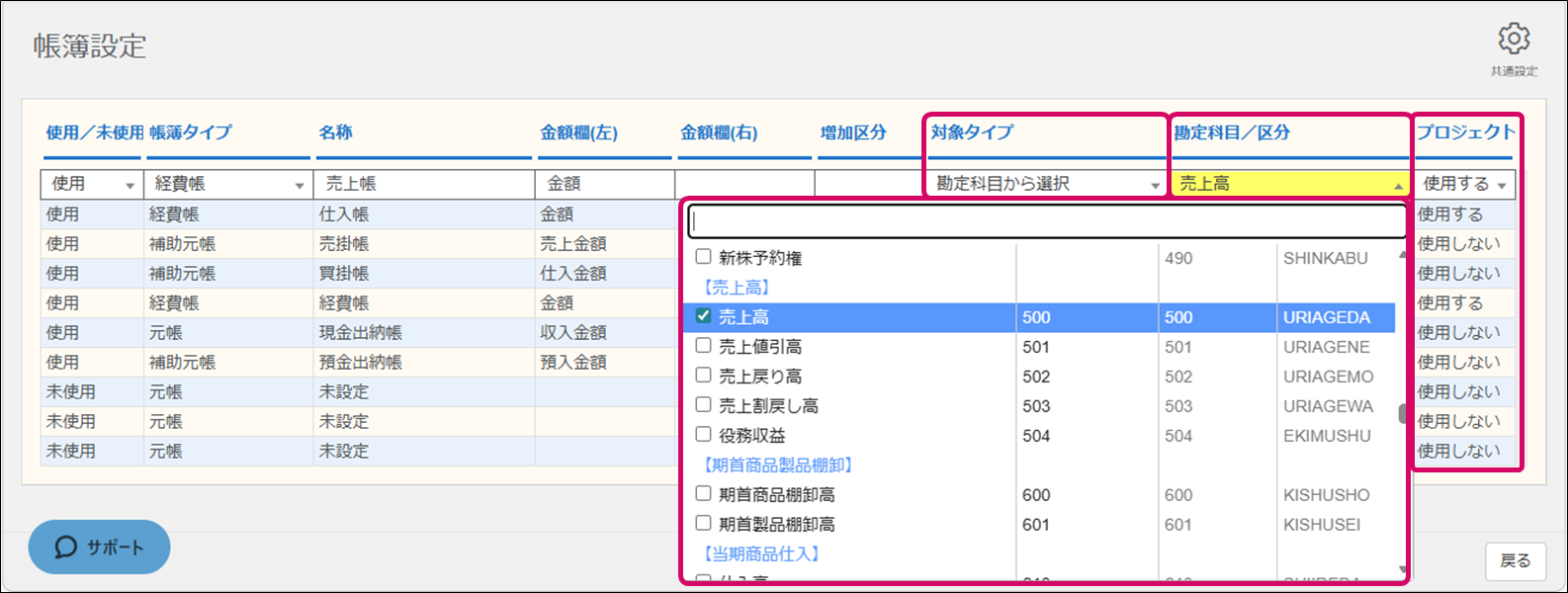
Task: Expand the プロジェクト 使用する dropdown
Action: coord(1464,184)
